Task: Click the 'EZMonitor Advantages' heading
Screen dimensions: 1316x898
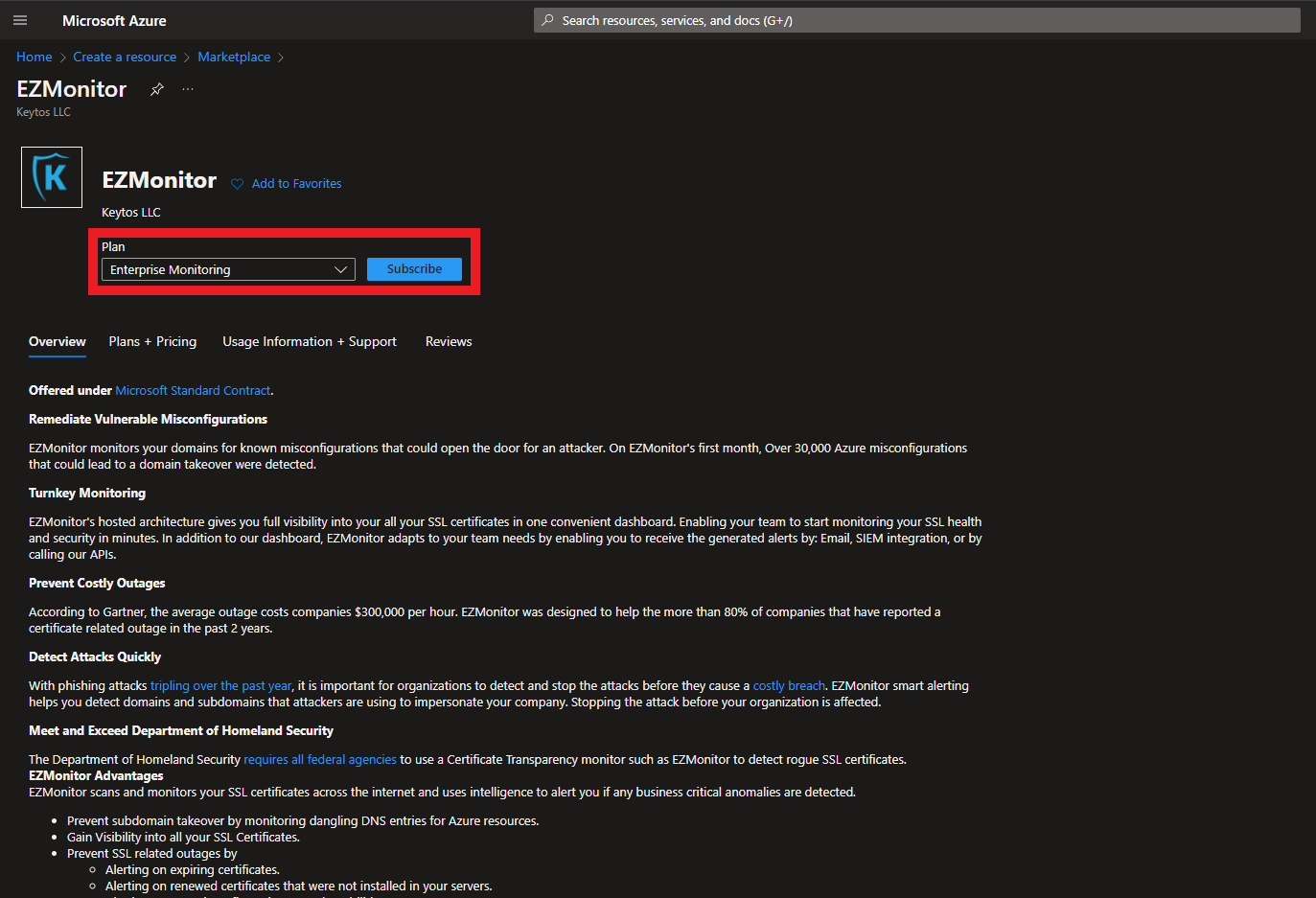Action: [x=96, y=776]
